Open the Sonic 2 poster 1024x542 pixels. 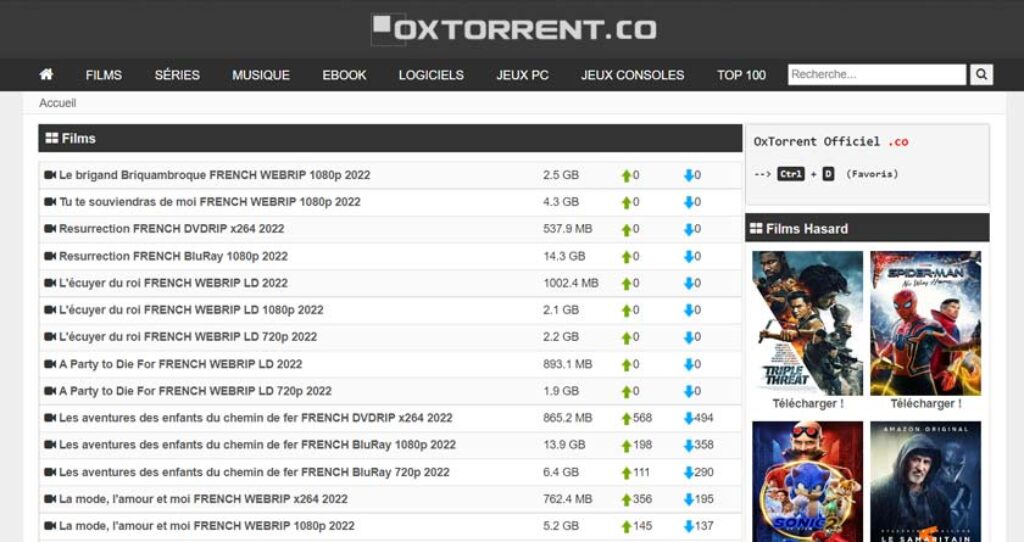807,481
